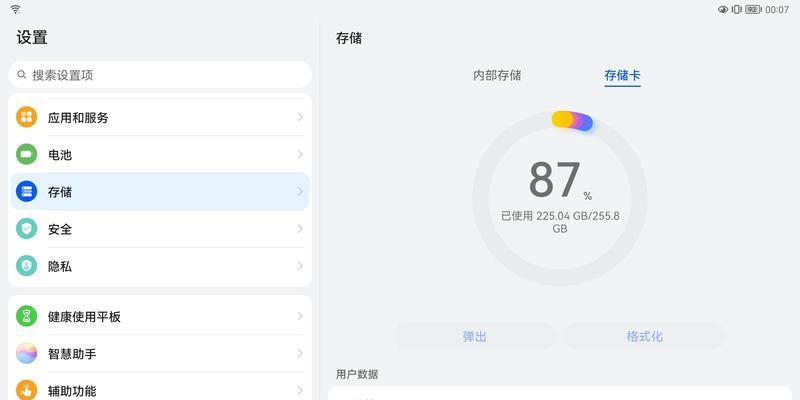Tap the vibrate mode status icon
This screenshot has height=400, width=800.
coord(737,9)
